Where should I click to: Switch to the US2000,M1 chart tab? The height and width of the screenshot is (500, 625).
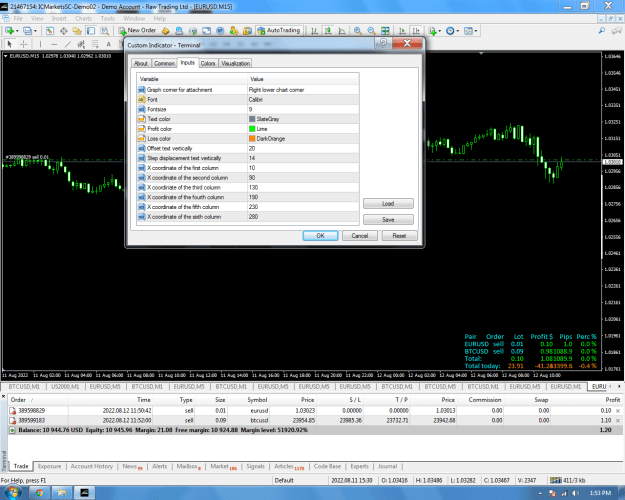click(x=65, y=386)
